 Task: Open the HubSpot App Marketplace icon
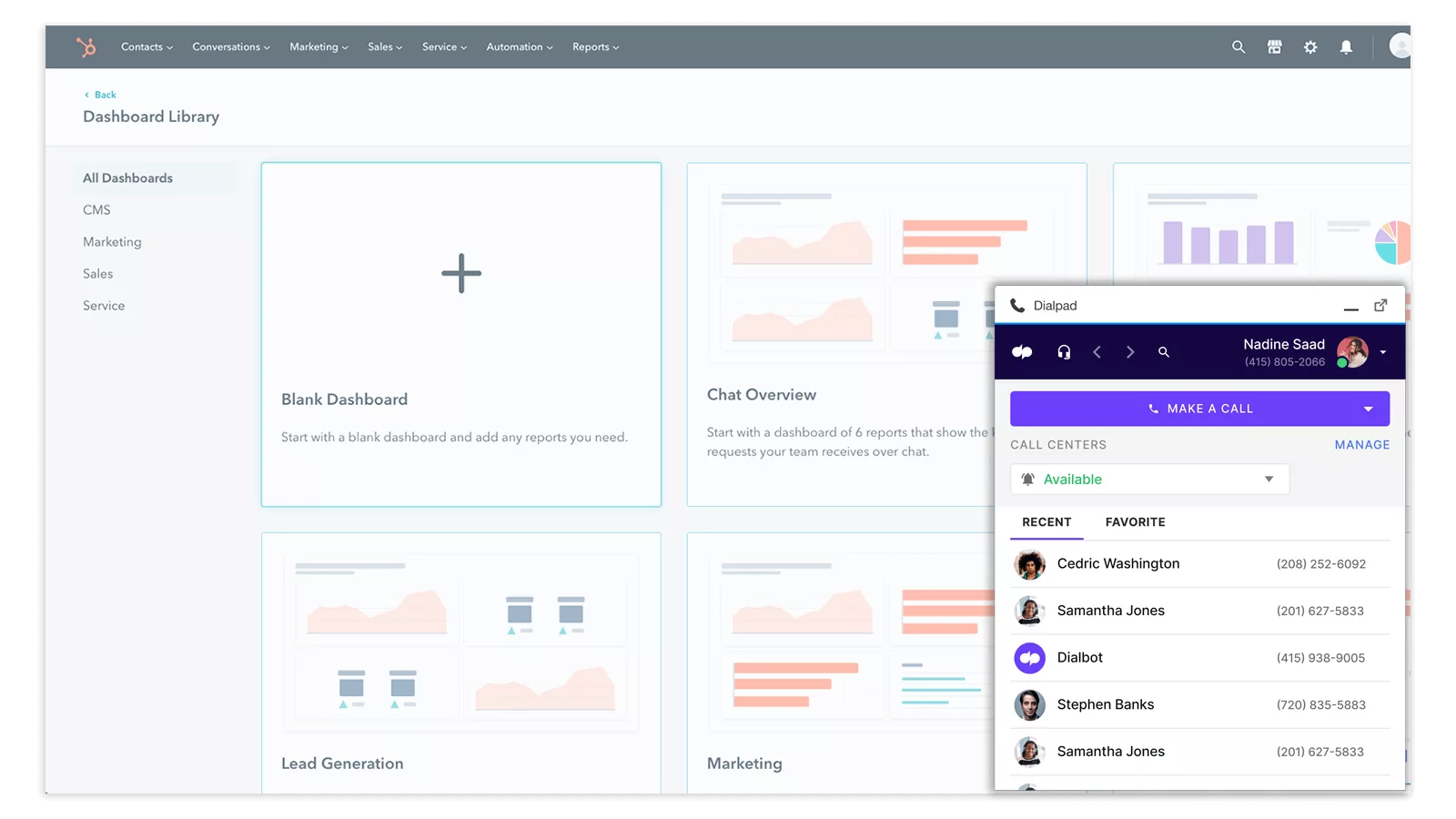[x=1274, y=46]
